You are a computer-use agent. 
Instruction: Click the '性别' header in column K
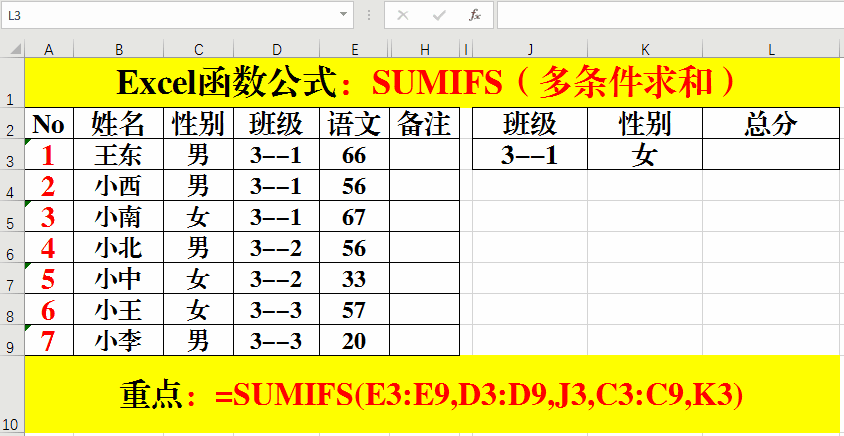tap(645, 124)
